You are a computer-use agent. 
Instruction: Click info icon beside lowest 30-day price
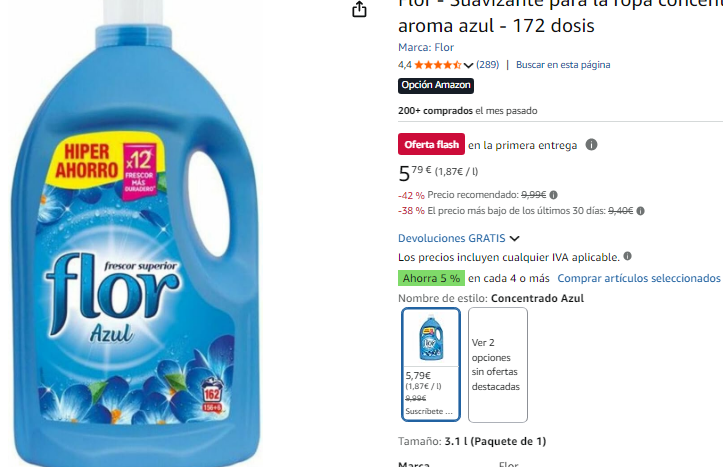[640, 211]
